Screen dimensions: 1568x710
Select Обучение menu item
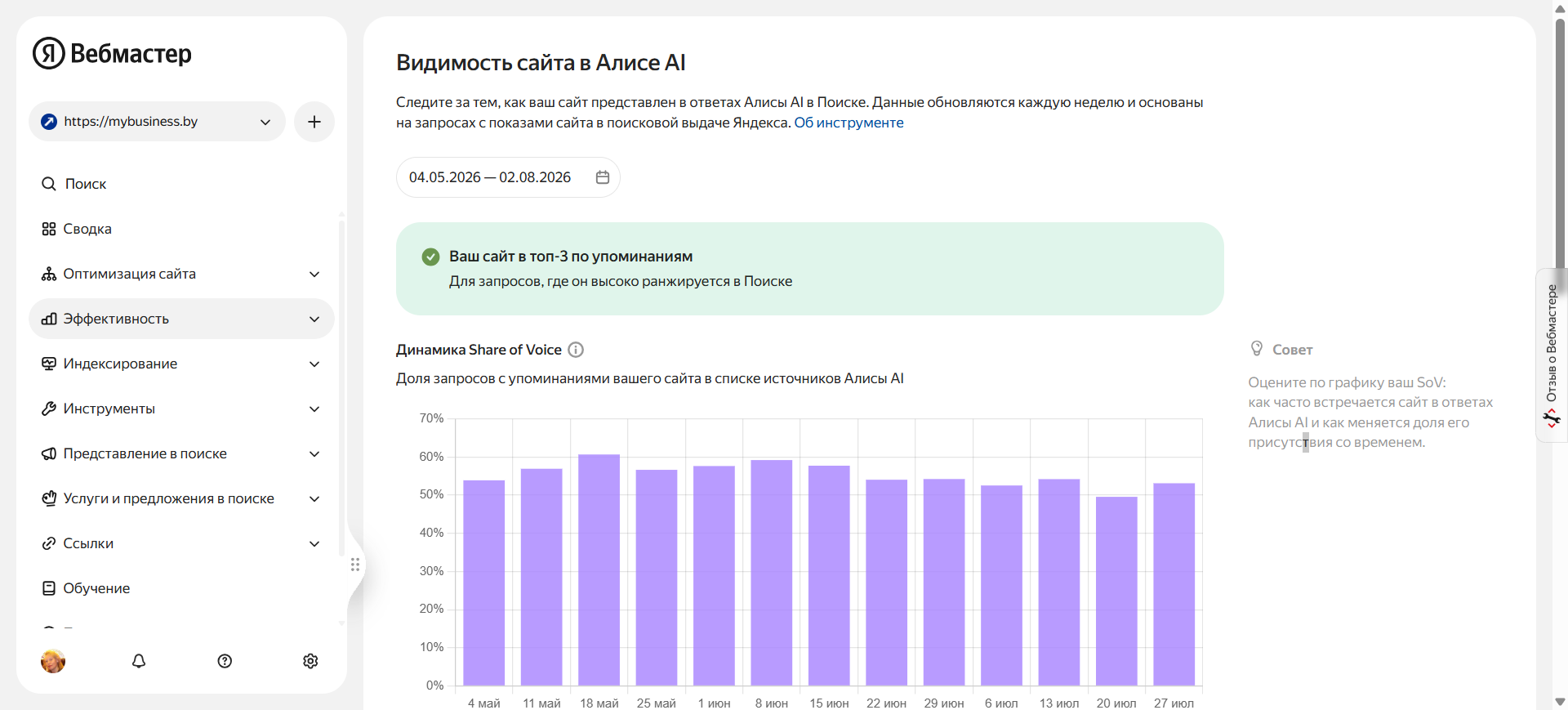click(181, 588)
